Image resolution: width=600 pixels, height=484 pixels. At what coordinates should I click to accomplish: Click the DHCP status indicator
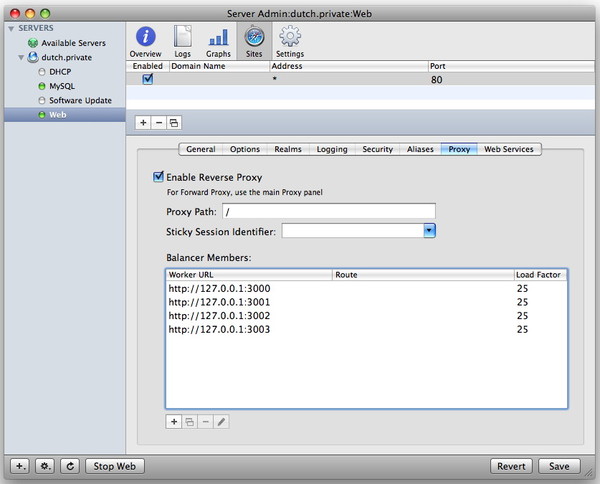(x=42, y=72)
